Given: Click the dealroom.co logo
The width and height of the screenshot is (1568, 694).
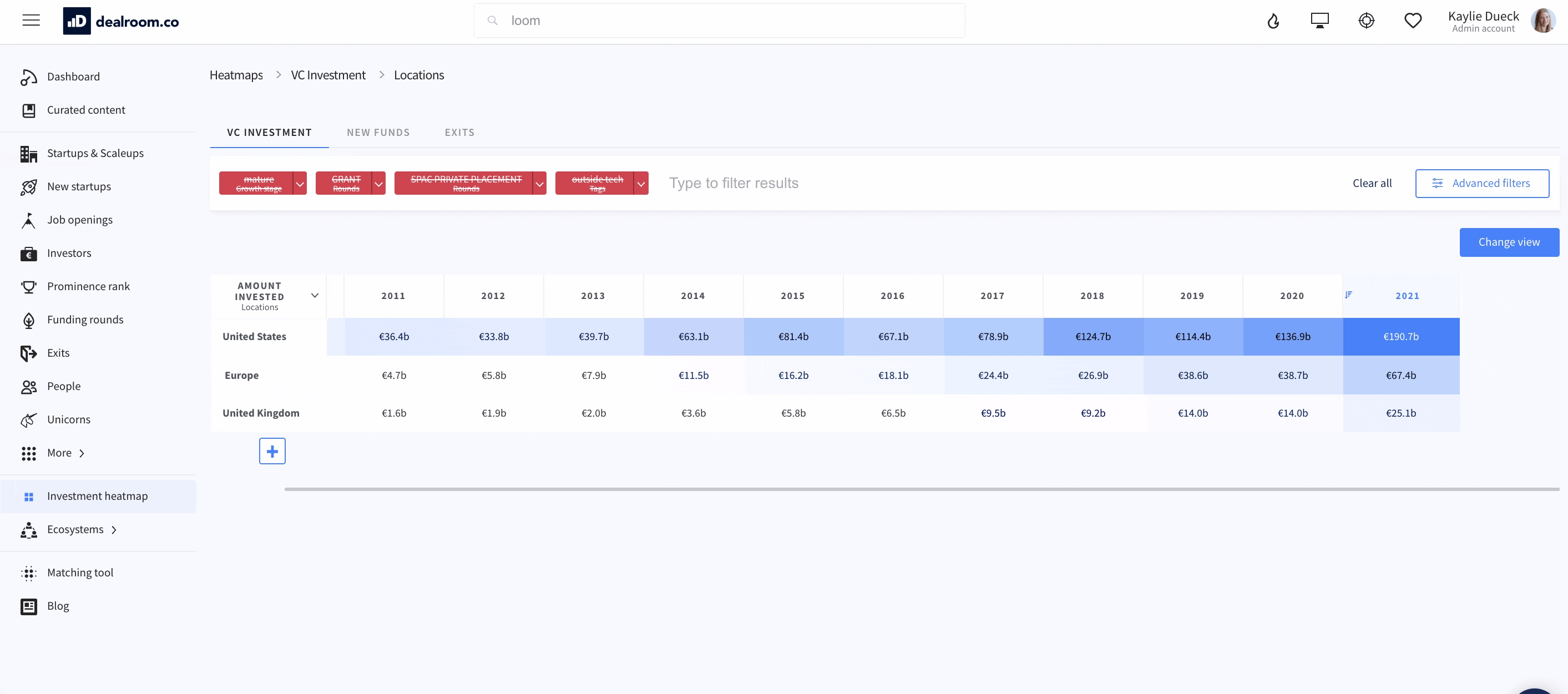Looking at the screenshot, I should pos(120,21).
